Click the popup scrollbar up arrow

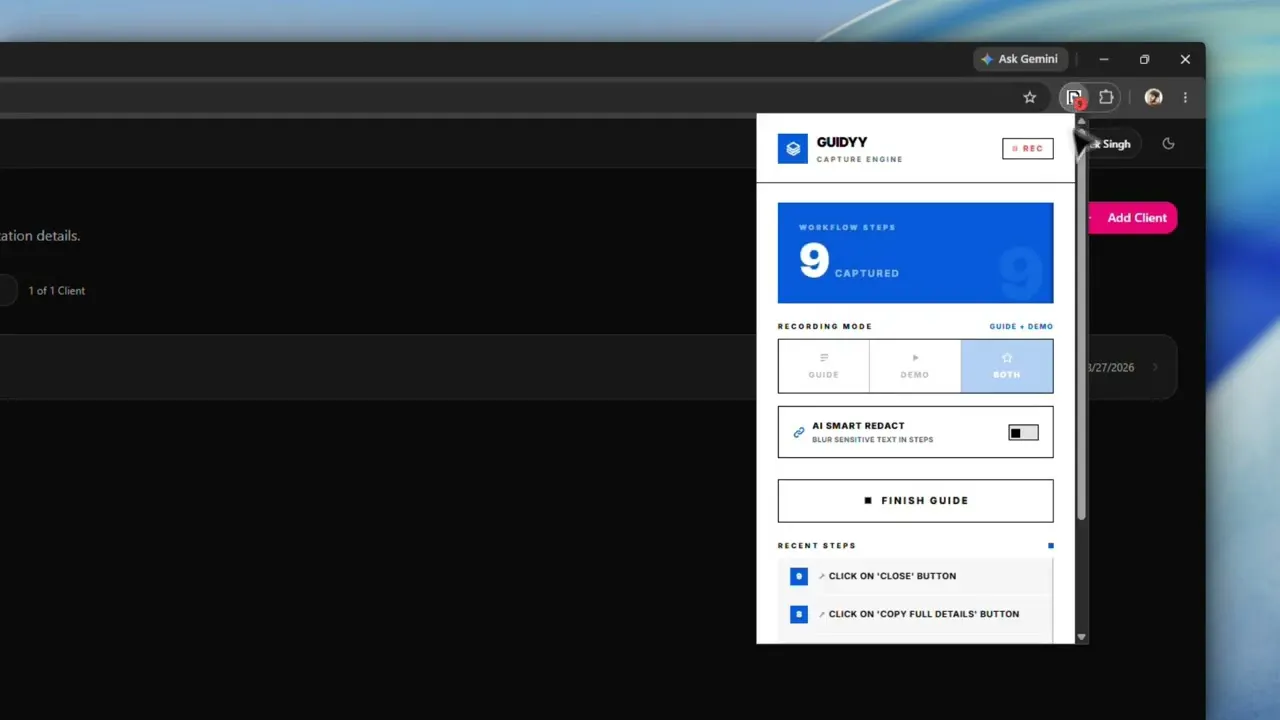point(1081,121)
